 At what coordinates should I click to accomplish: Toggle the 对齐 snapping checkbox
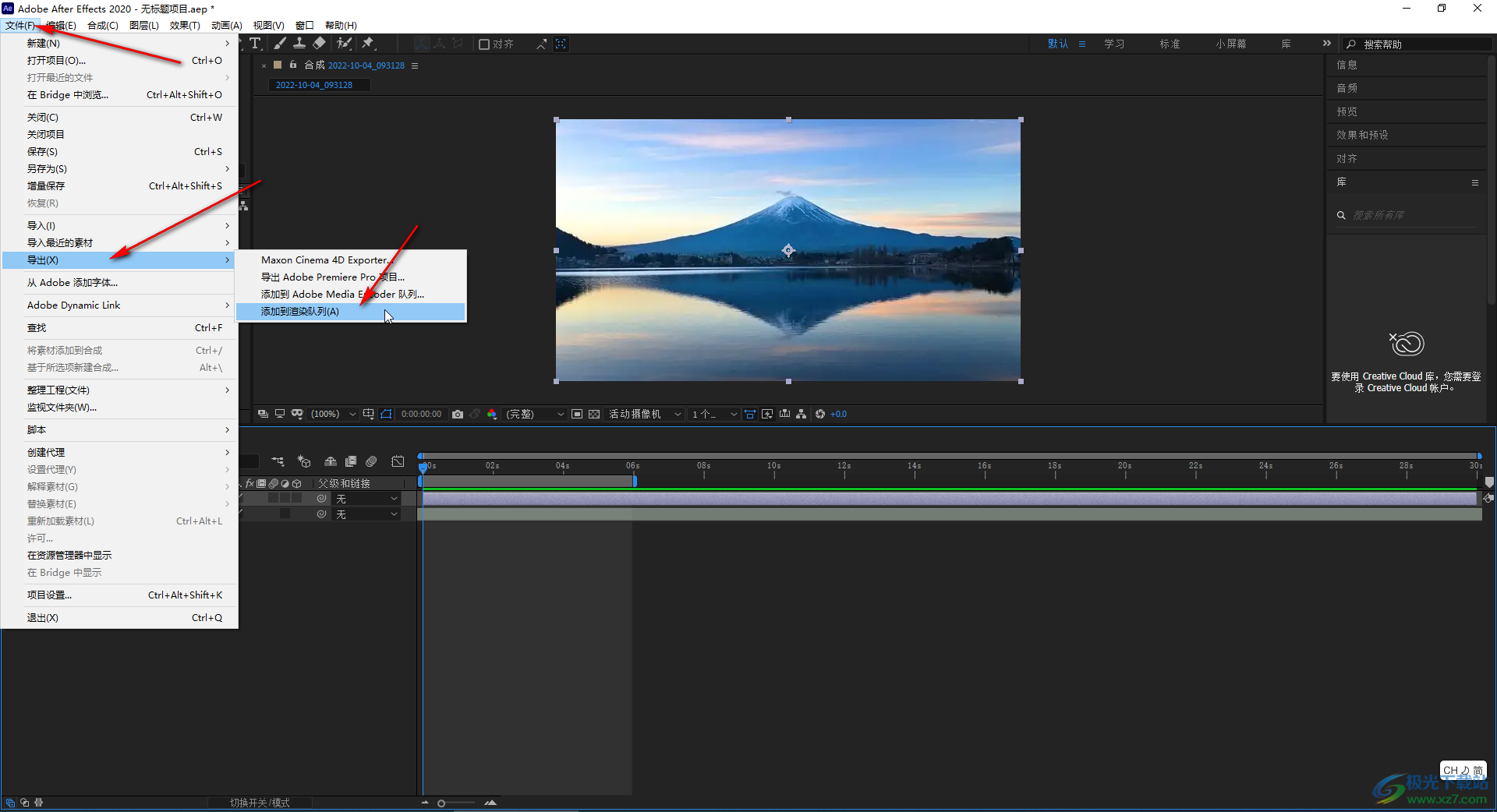coord(484,44)
